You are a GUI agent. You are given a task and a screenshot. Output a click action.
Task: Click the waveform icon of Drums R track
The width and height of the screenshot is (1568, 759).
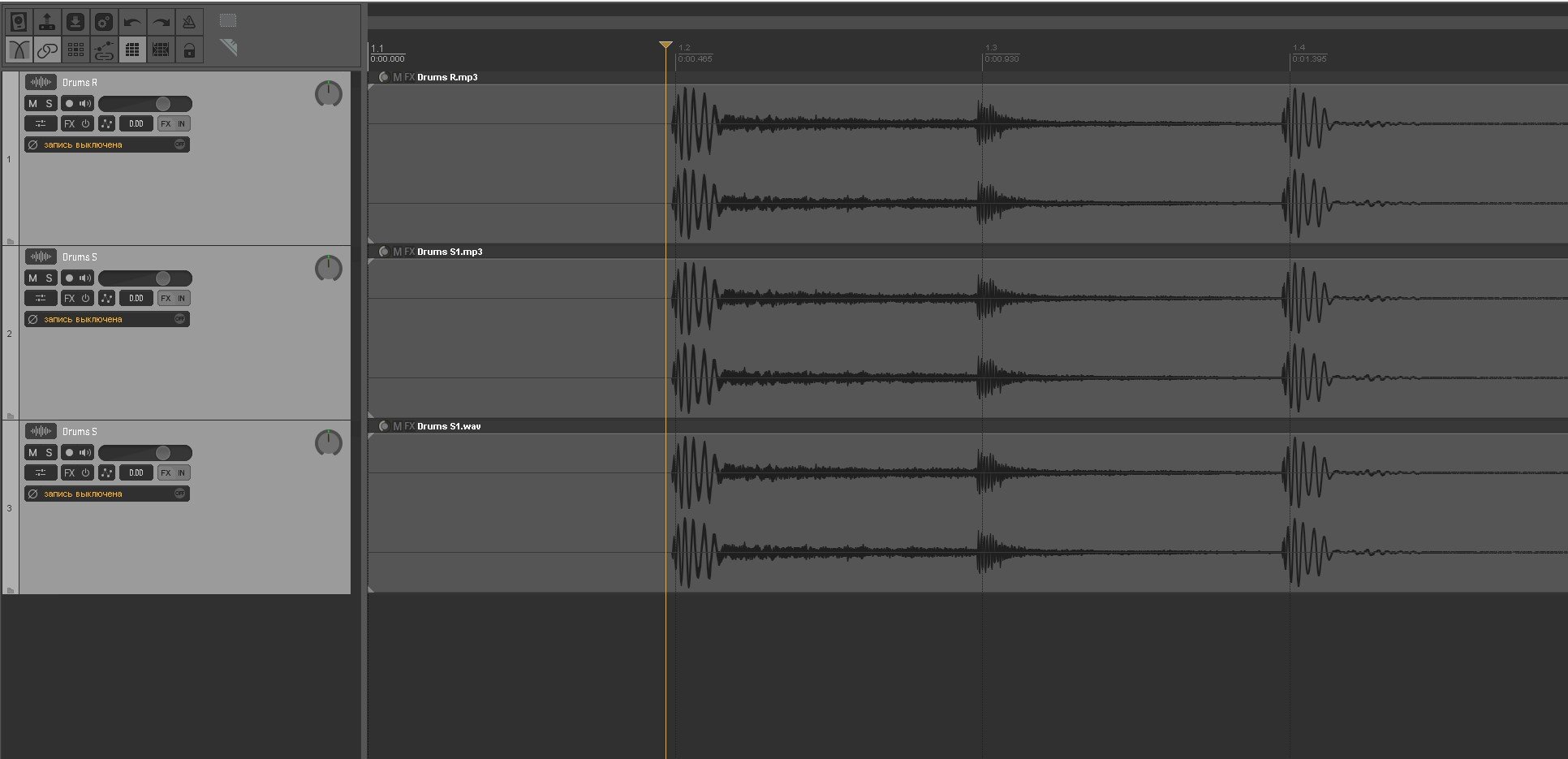pos(41,82)
